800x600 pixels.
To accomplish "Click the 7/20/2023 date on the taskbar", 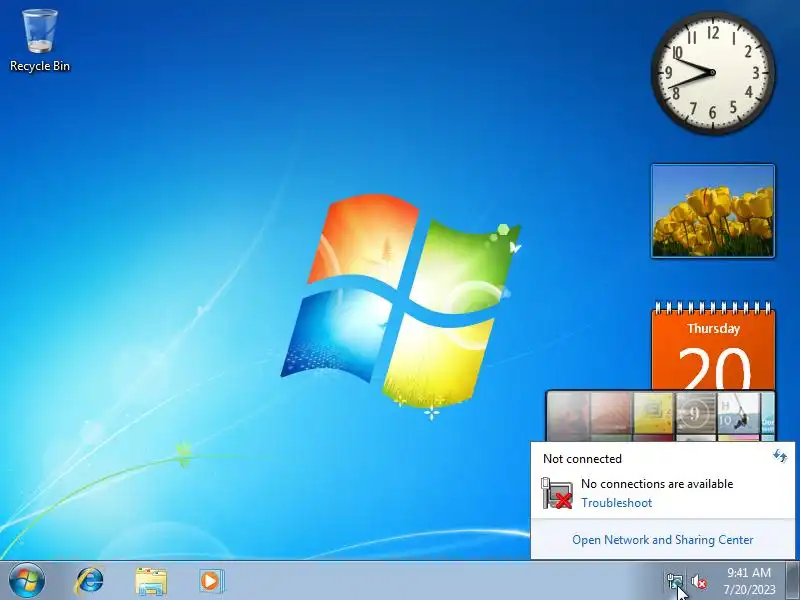I will [749, 589].
